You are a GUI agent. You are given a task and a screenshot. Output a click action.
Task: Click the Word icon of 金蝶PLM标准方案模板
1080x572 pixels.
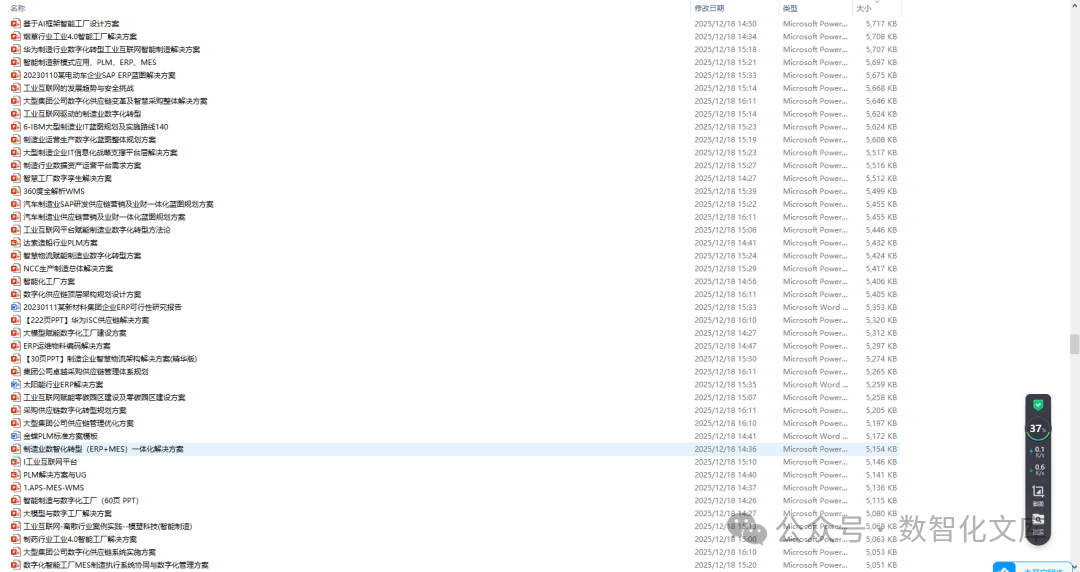click(x=16, y=436)
